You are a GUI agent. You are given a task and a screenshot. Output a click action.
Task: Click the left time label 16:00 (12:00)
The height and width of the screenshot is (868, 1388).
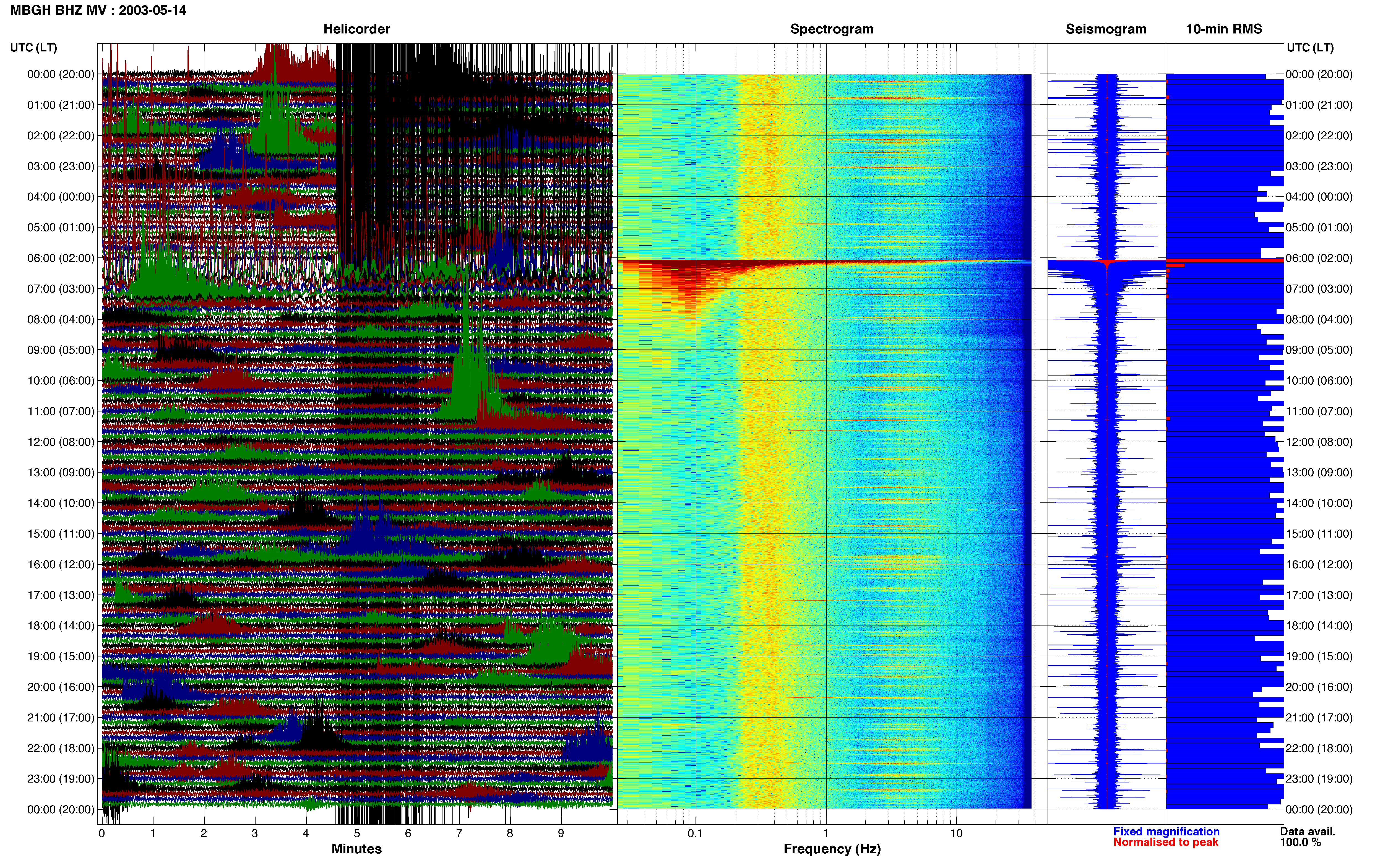coord(61,564)
